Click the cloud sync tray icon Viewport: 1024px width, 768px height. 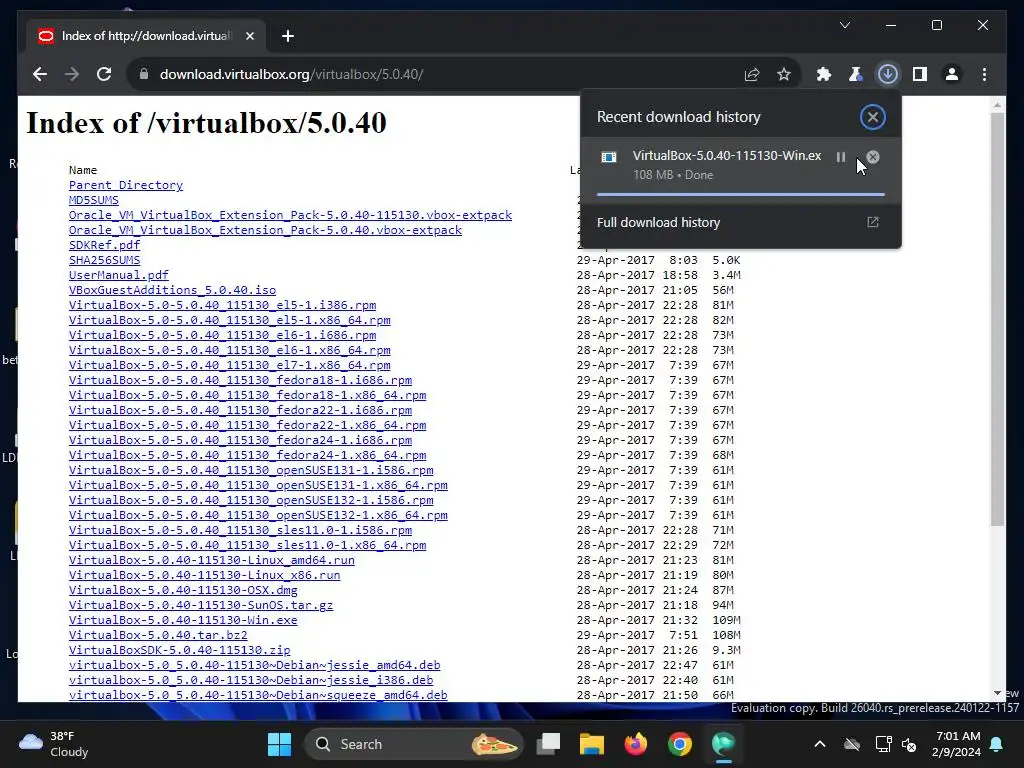pyautogui.click(x=852, y=744)
